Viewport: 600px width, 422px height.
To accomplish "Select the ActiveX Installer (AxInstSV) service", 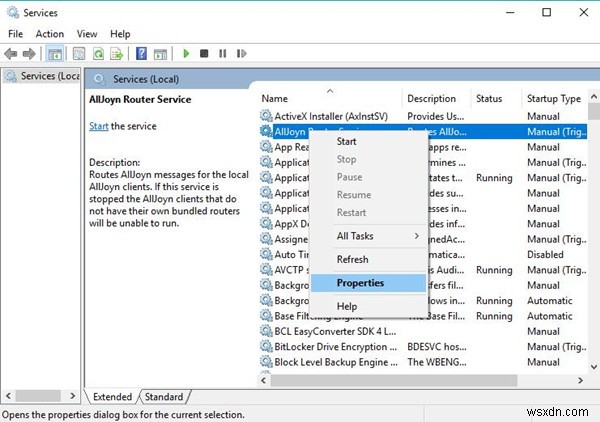I will pyautogui.click(x=331, y=116).
